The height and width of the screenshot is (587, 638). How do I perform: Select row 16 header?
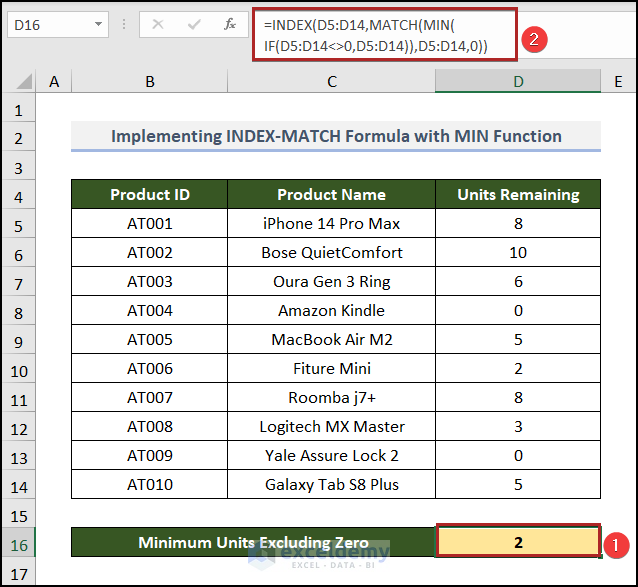pyautogui.click(x=20, y=543)
